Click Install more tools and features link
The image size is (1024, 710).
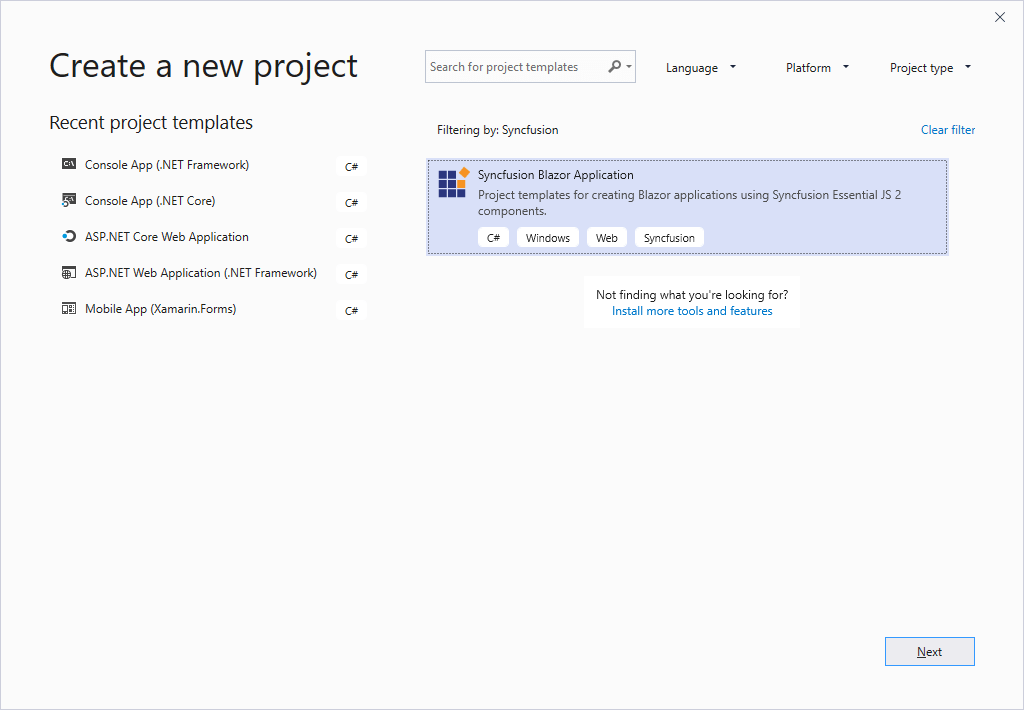[692, 311]
